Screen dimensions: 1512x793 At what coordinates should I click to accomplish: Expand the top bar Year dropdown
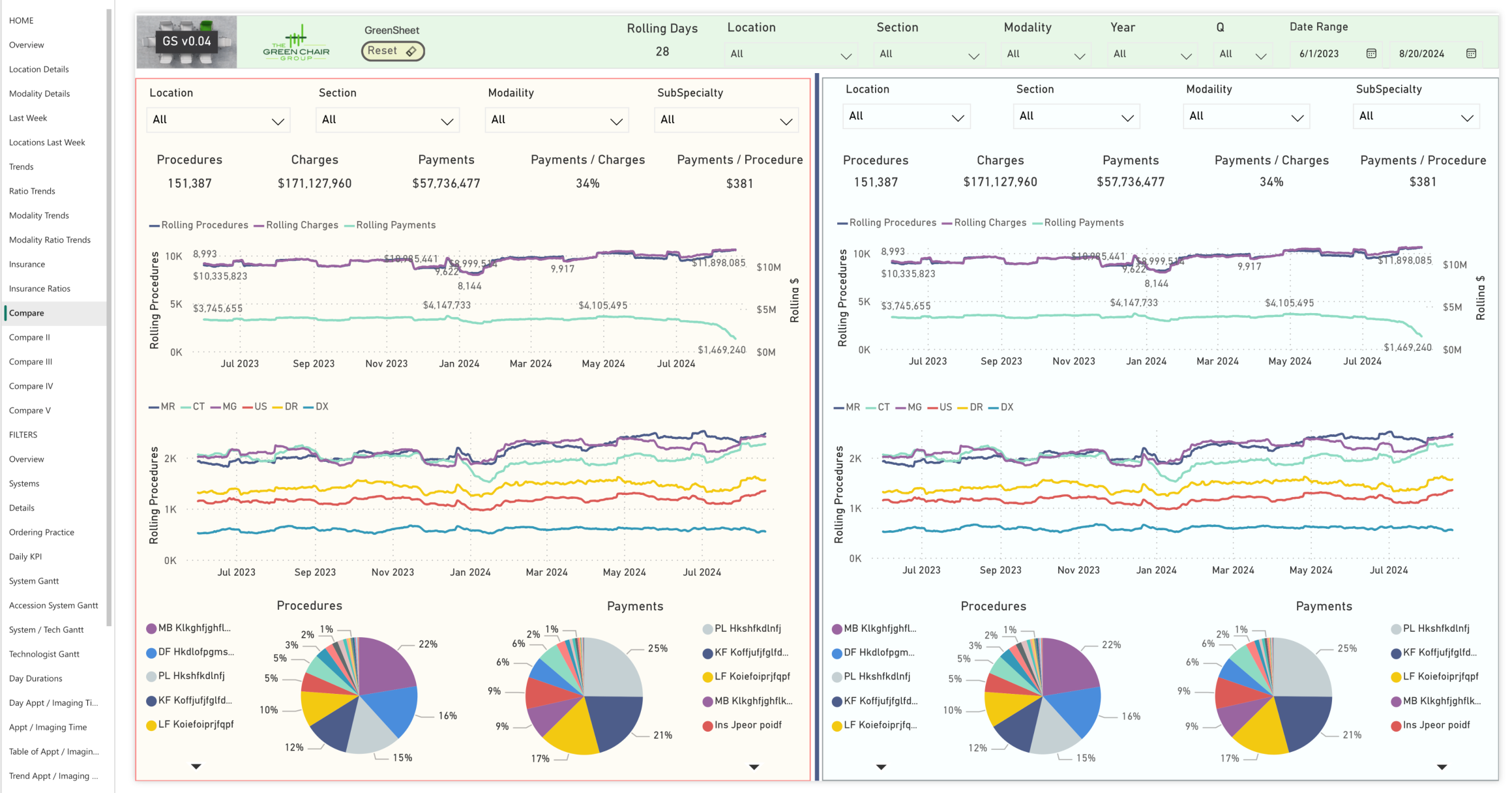[1151, 54]
